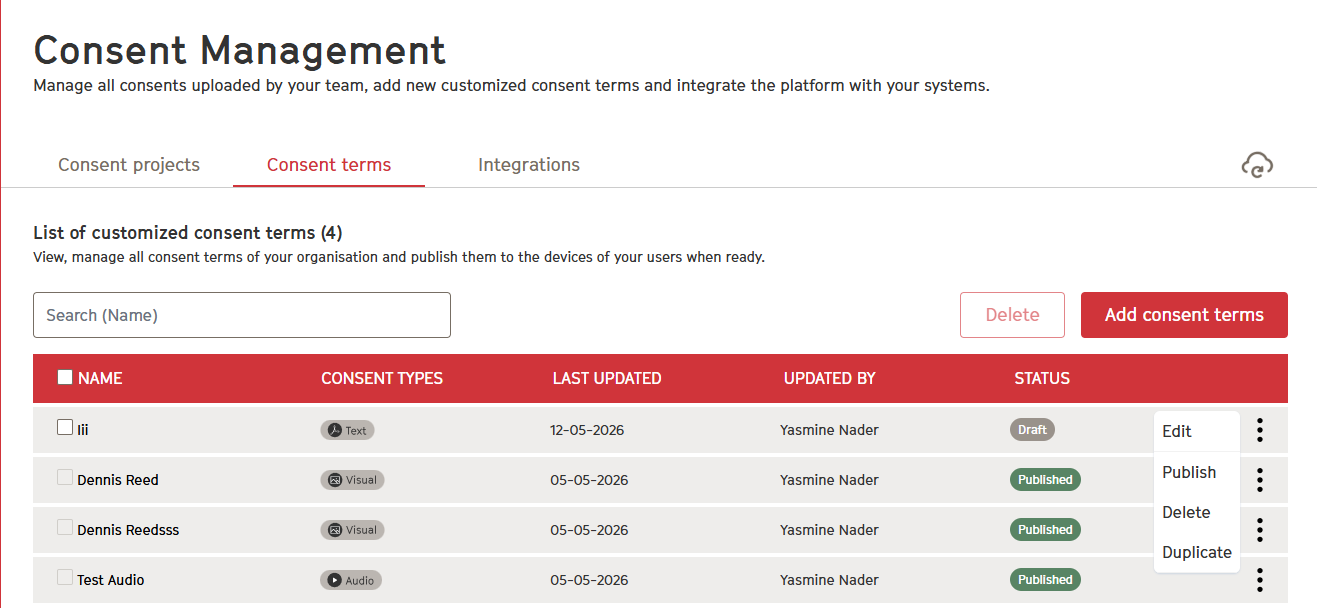Go to the Integrations tab
The image size is (1317, 608).
(x=529, y=165)
